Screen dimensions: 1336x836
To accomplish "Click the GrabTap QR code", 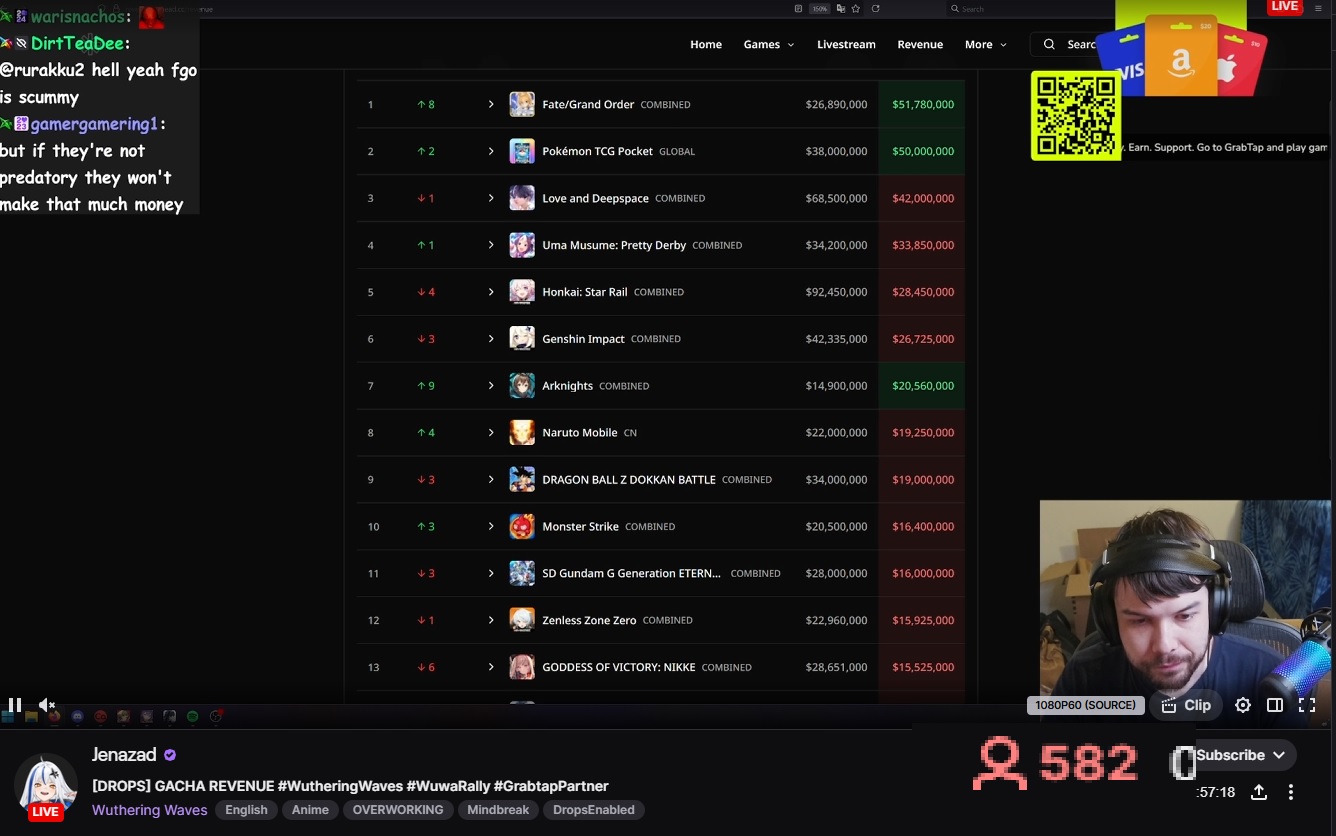I will [x=1076, y=116].
